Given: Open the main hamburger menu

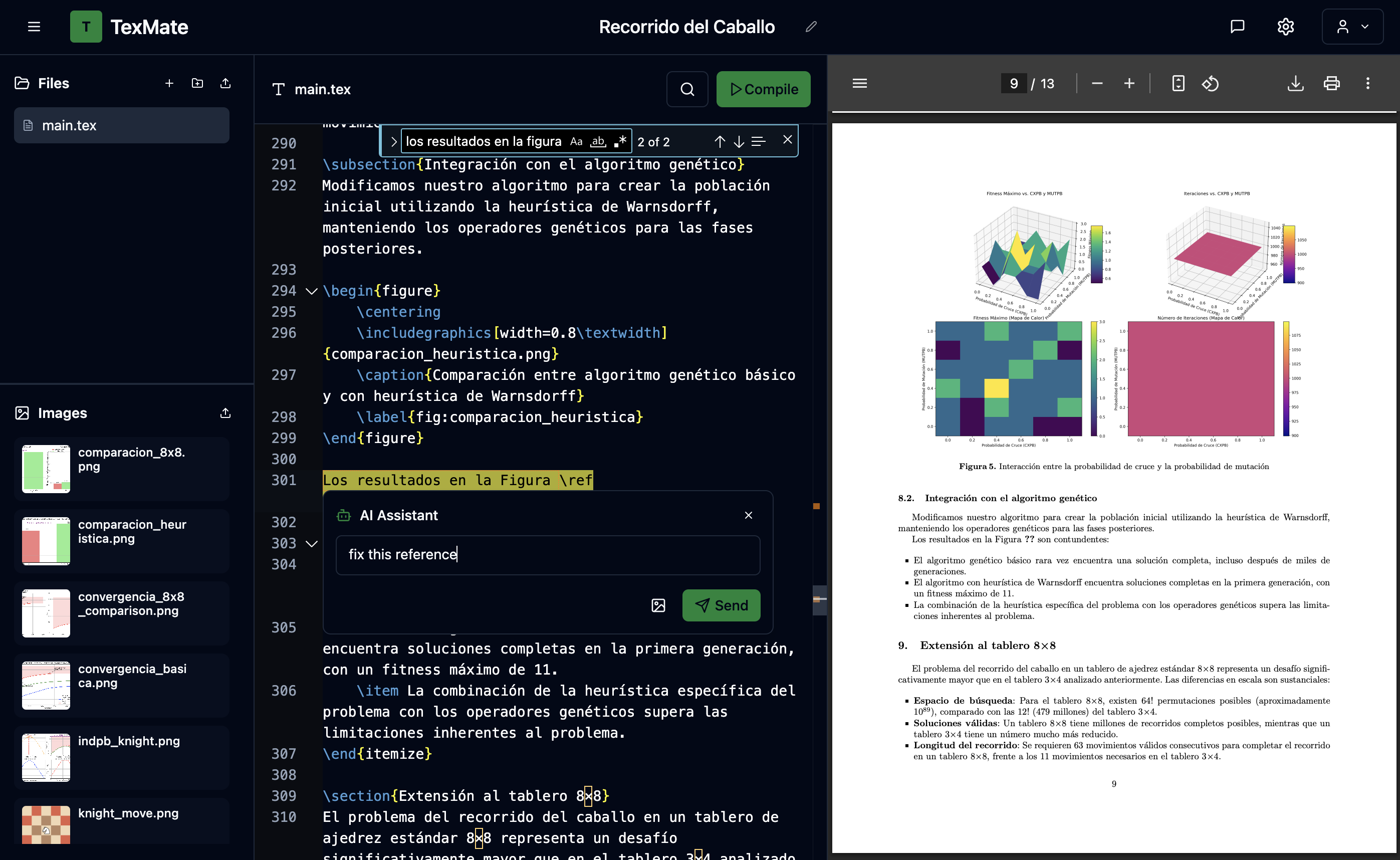Looking at the screenshot, I should pos(34,27).
